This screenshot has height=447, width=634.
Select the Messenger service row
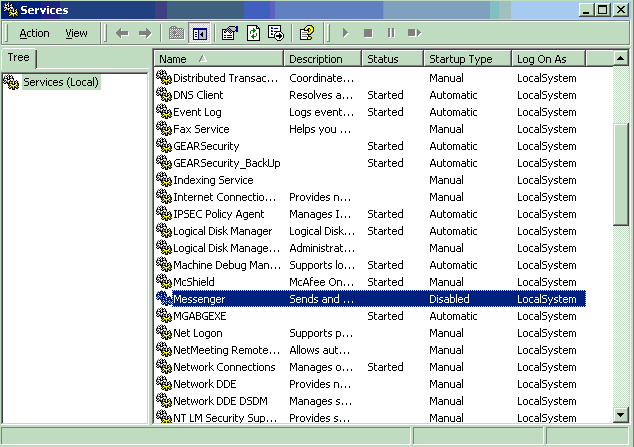199,299
